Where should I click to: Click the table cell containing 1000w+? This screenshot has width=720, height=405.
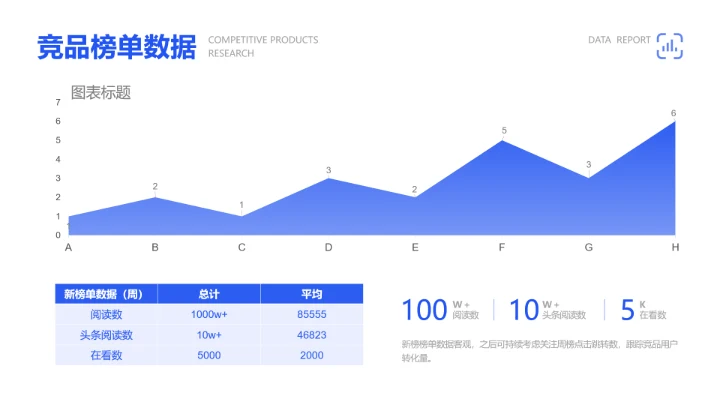tap(209, 315)
